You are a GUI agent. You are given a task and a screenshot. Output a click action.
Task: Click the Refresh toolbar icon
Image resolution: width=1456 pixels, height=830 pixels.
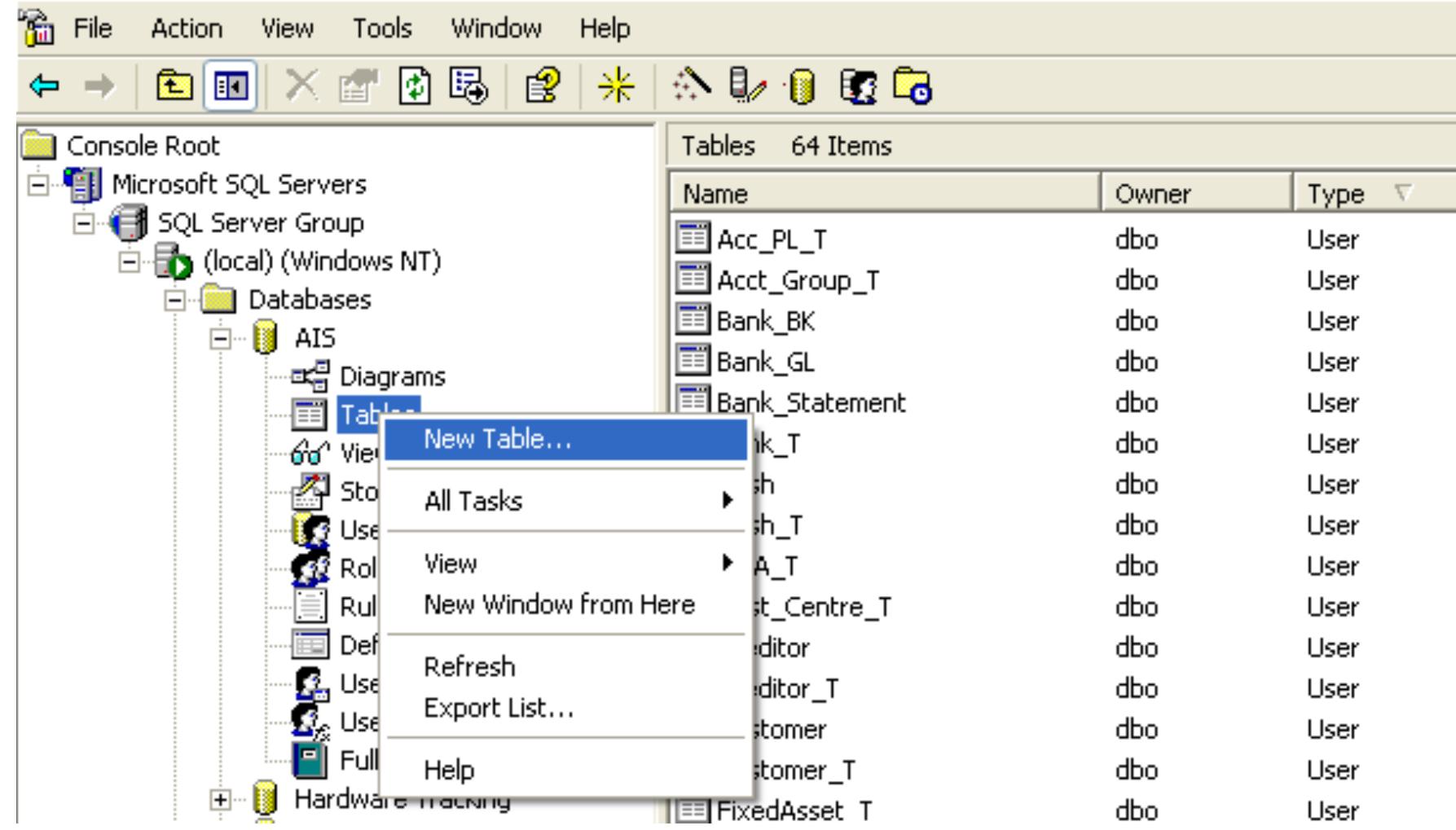pyautogui.click(x=415, y=86)
